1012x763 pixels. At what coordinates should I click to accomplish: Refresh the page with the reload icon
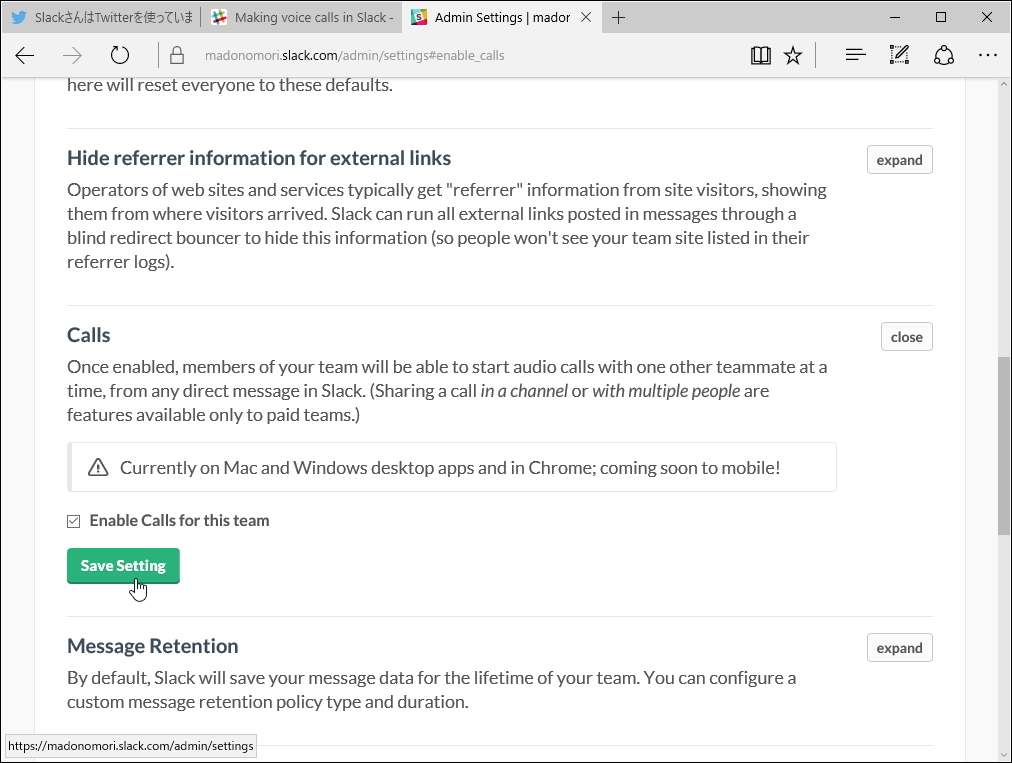click(x=119, y=56)
